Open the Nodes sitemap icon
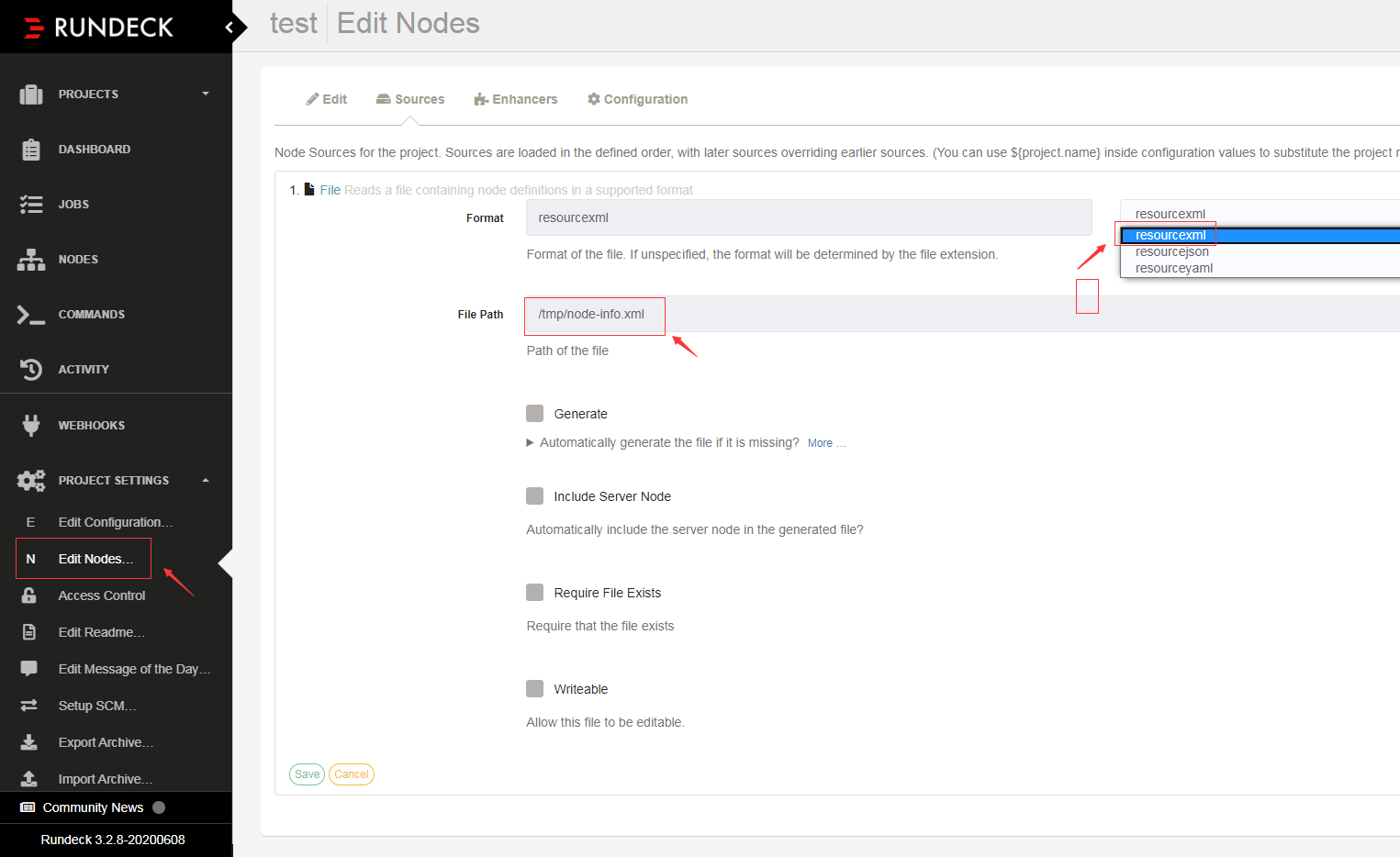 pos(31,260)
